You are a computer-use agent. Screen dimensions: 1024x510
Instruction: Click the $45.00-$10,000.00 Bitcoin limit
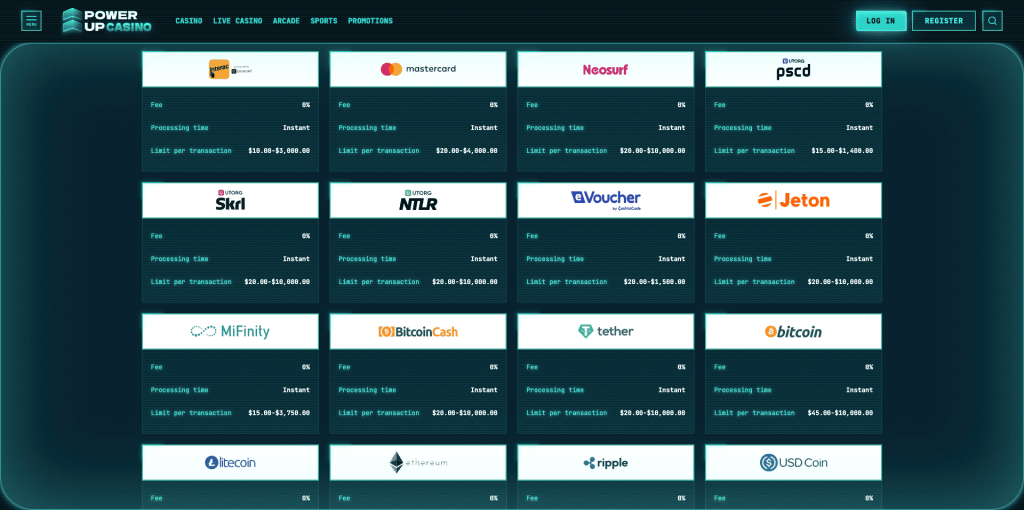[x=840, y=413]
